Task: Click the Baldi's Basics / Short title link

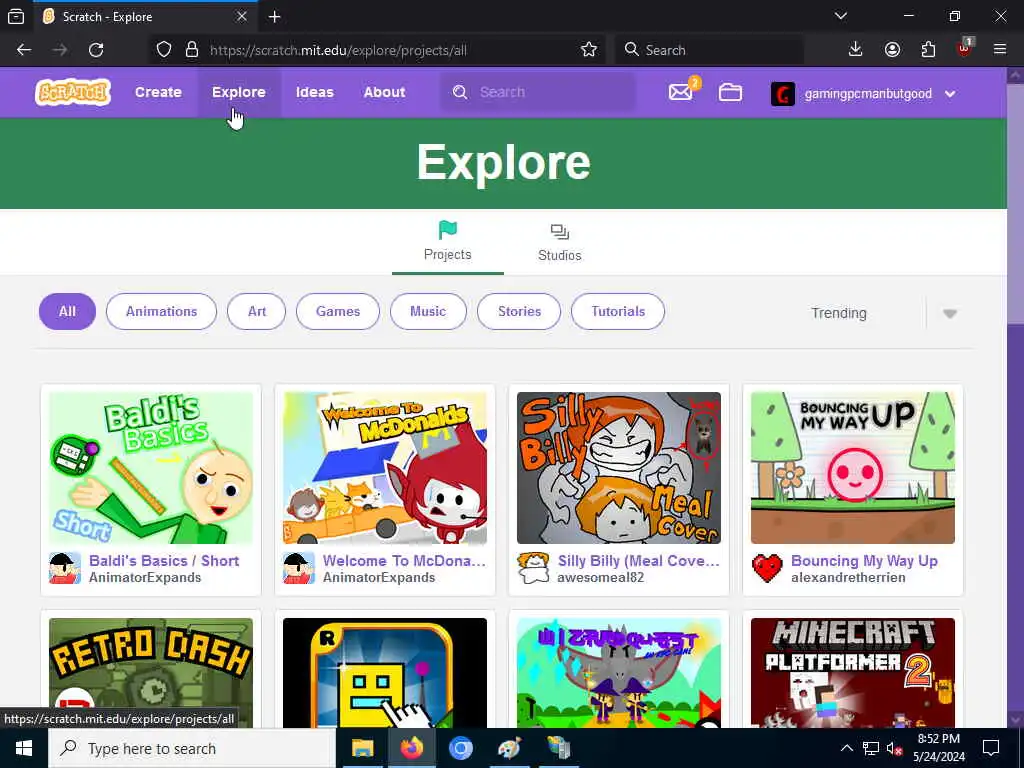Action: coord(164,561)
